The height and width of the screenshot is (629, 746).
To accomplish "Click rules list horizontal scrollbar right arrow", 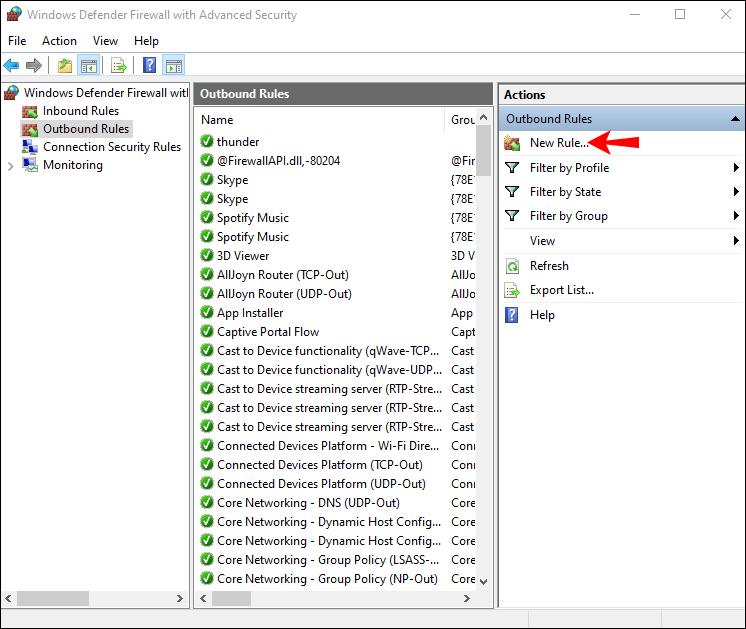I will pyautogui.click(x=467, y=599).
